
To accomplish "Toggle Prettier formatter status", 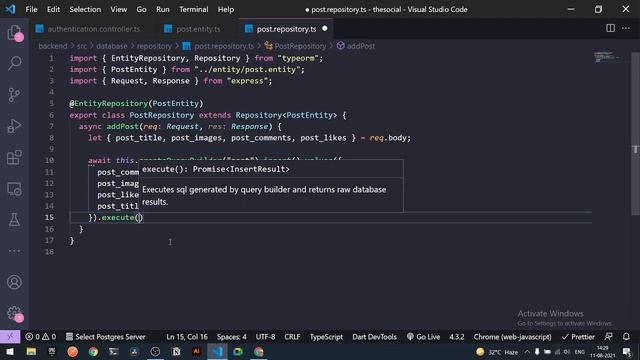I will pos(578,337).
